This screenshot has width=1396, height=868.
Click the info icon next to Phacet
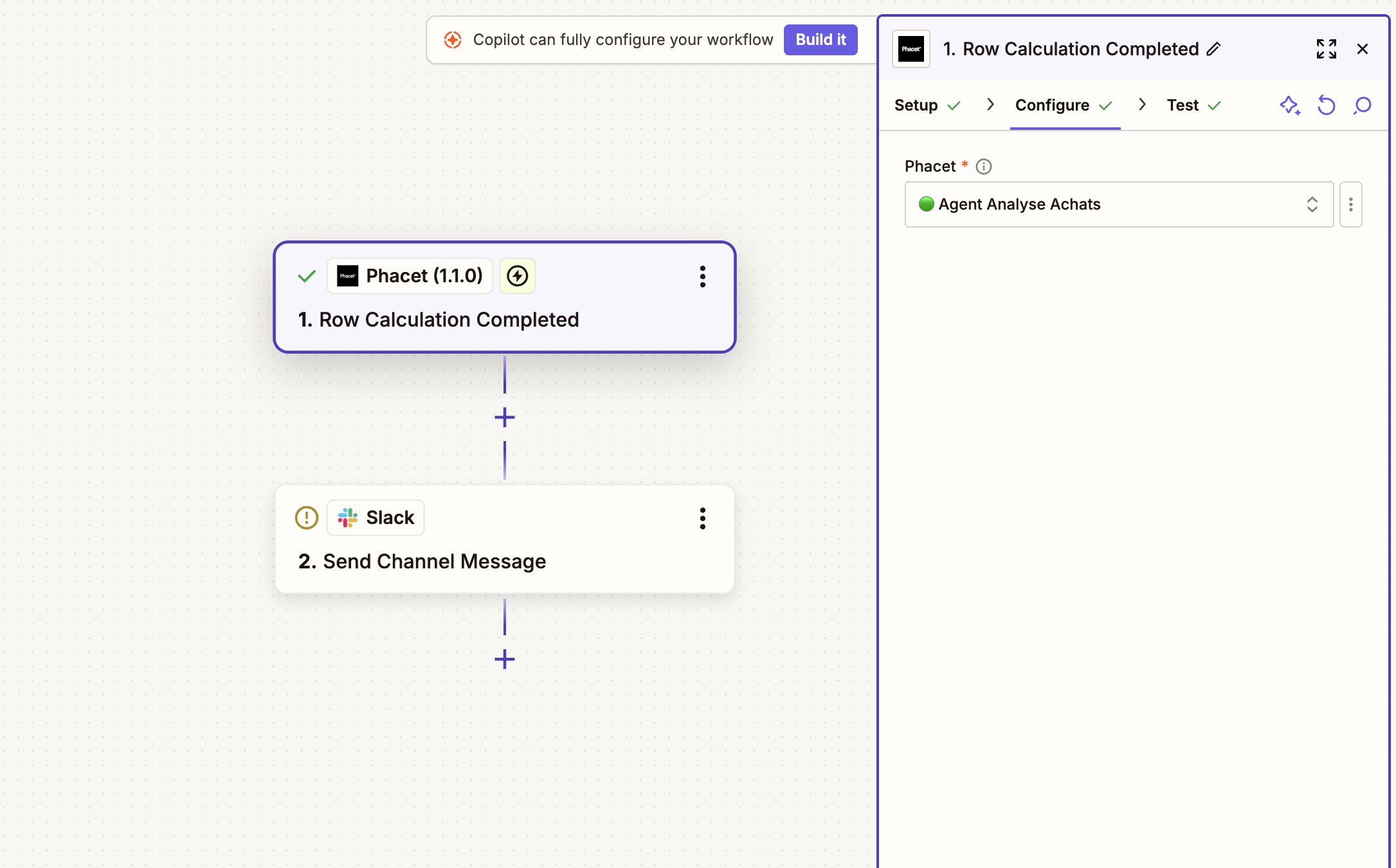click(983, 167)
